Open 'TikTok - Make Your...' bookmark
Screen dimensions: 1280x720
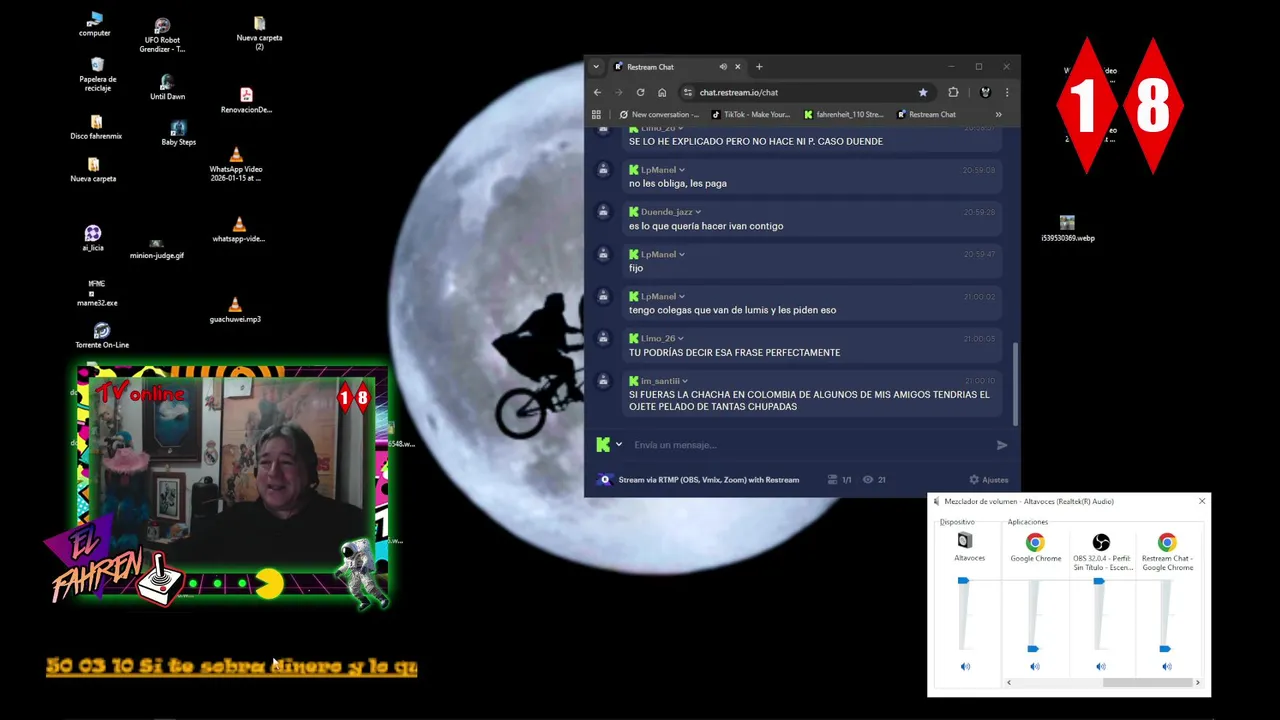(751, 114)
